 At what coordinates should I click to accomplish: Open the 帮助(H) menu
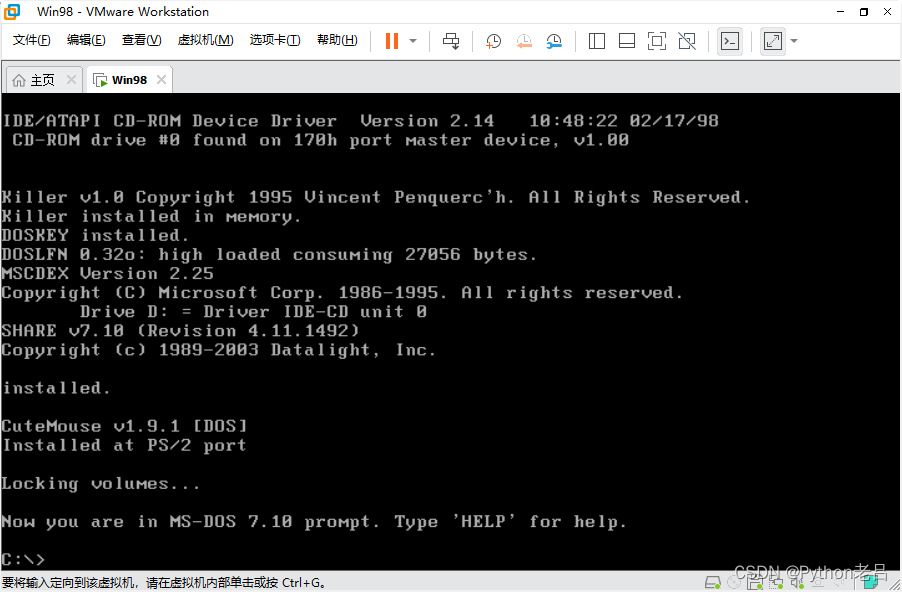337,40
